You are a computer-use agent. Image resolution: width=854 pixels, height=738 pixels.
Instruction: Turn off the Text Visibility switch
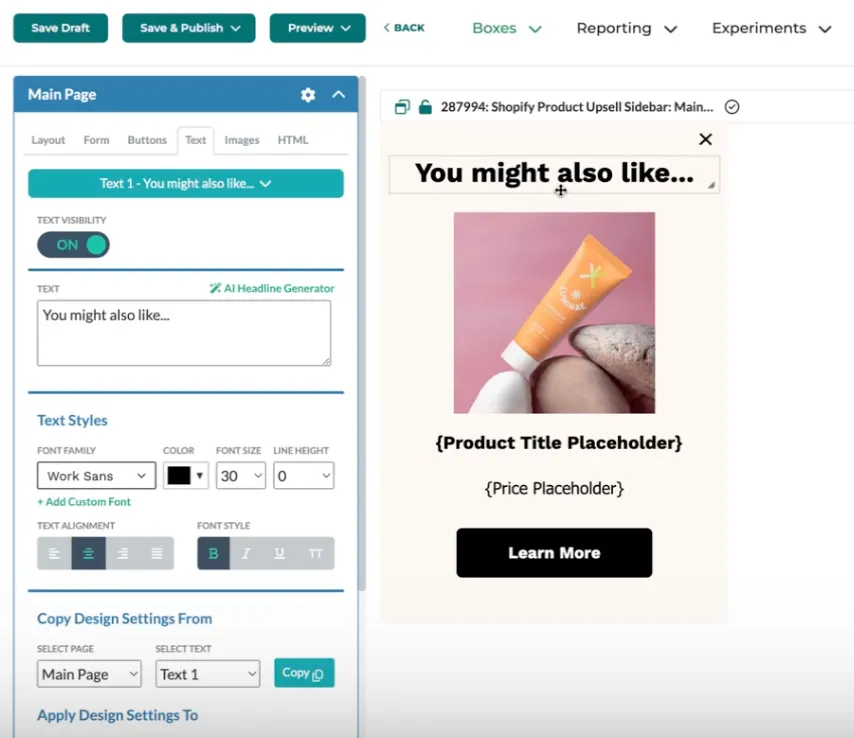click(74, 245)
